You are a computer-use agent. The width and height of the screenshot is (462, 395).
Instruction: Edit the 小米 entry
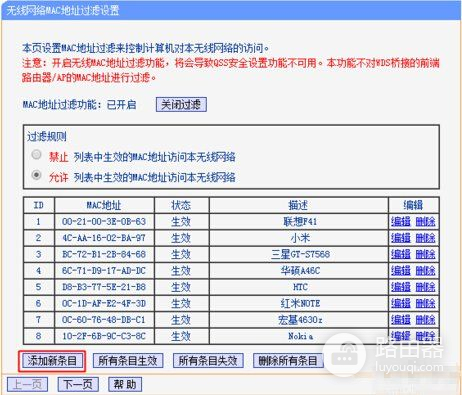401,238
